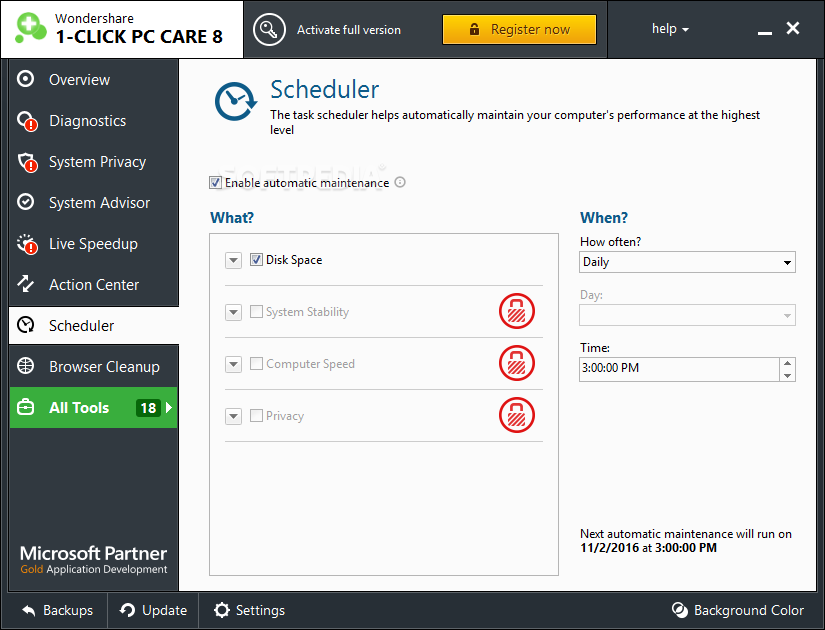Viewport: 825px width, 630px height.
Task: Decrease time with the down spinner arrow
Action: point(787,375)
